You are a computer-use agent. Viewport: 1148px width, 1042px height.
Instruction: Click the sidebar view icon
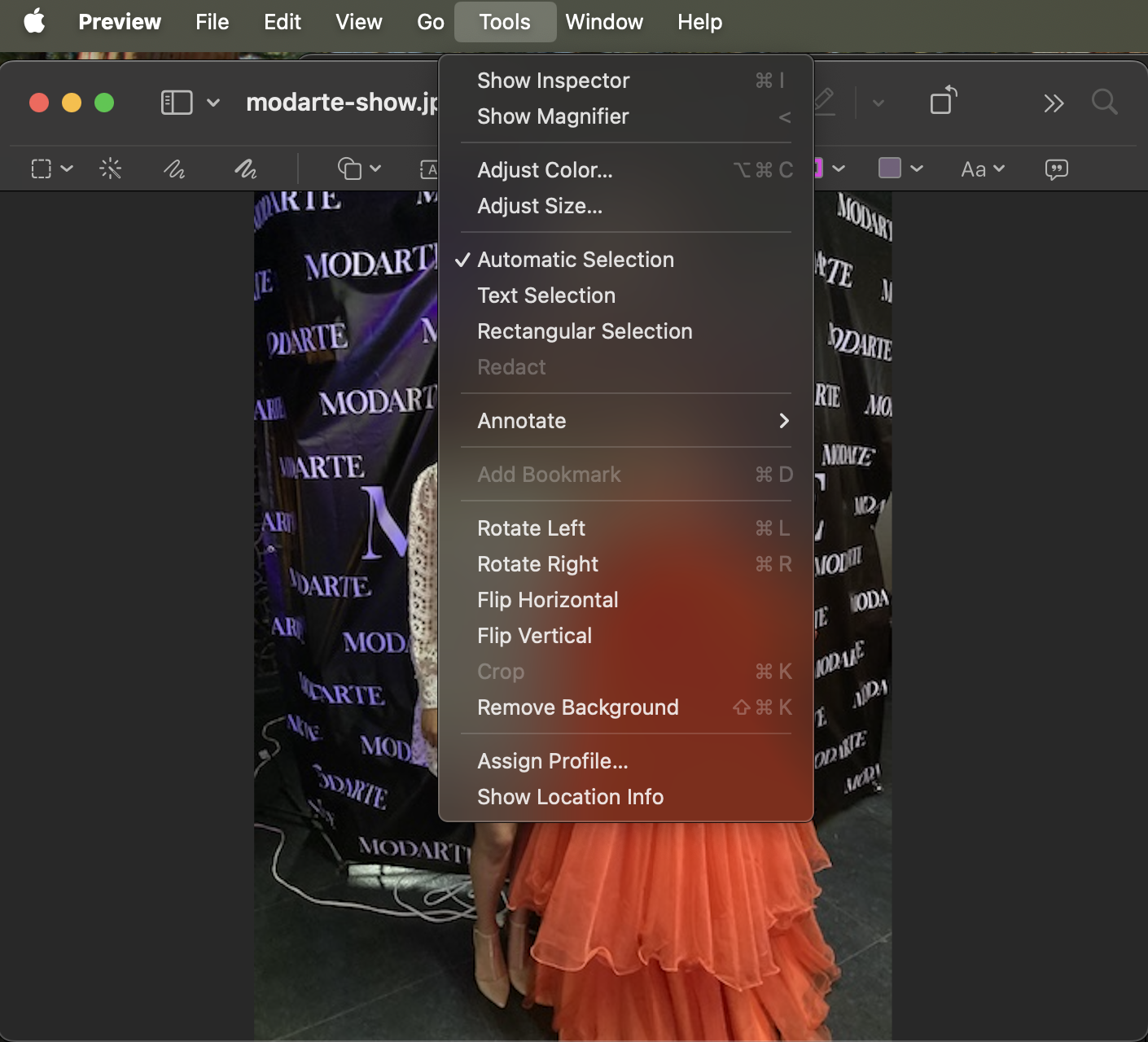(x=177, y=103)
